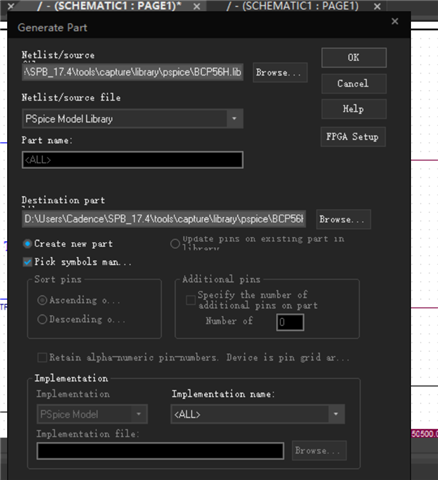Confirm with the OK button
This screenshot has width=438, height=480.
point(354,58)
